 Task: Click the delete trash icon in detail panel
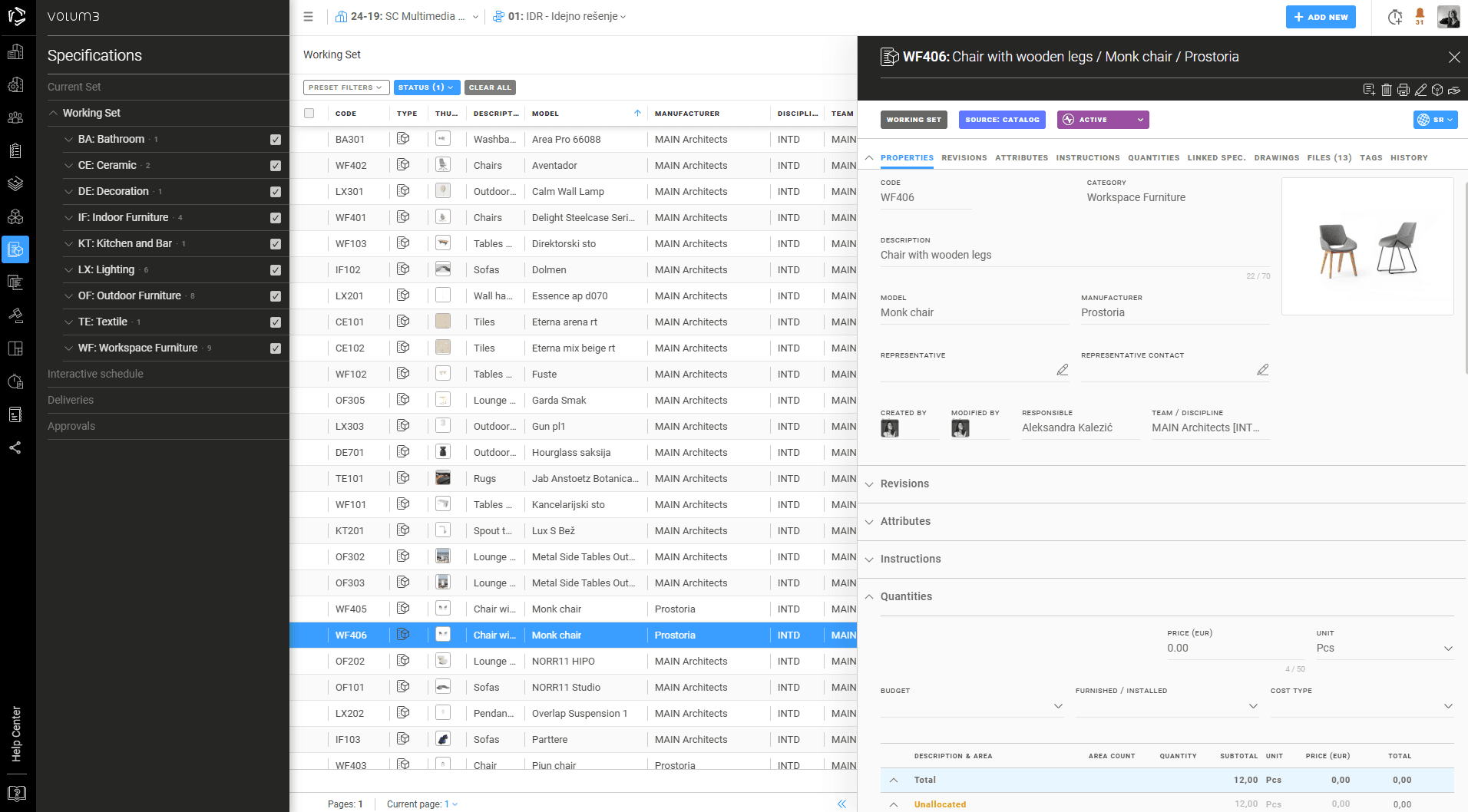tap(1386, 90)
